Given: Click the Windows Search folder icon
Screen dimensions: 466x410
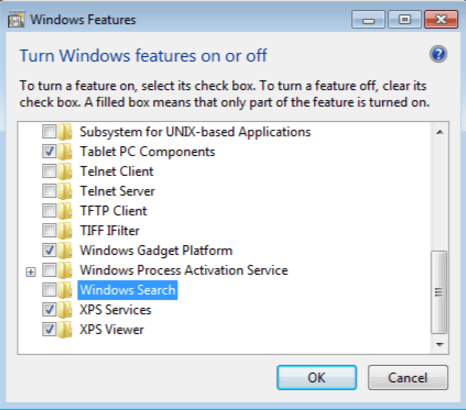Looking at the screenshot, I should tap(65, 290).
